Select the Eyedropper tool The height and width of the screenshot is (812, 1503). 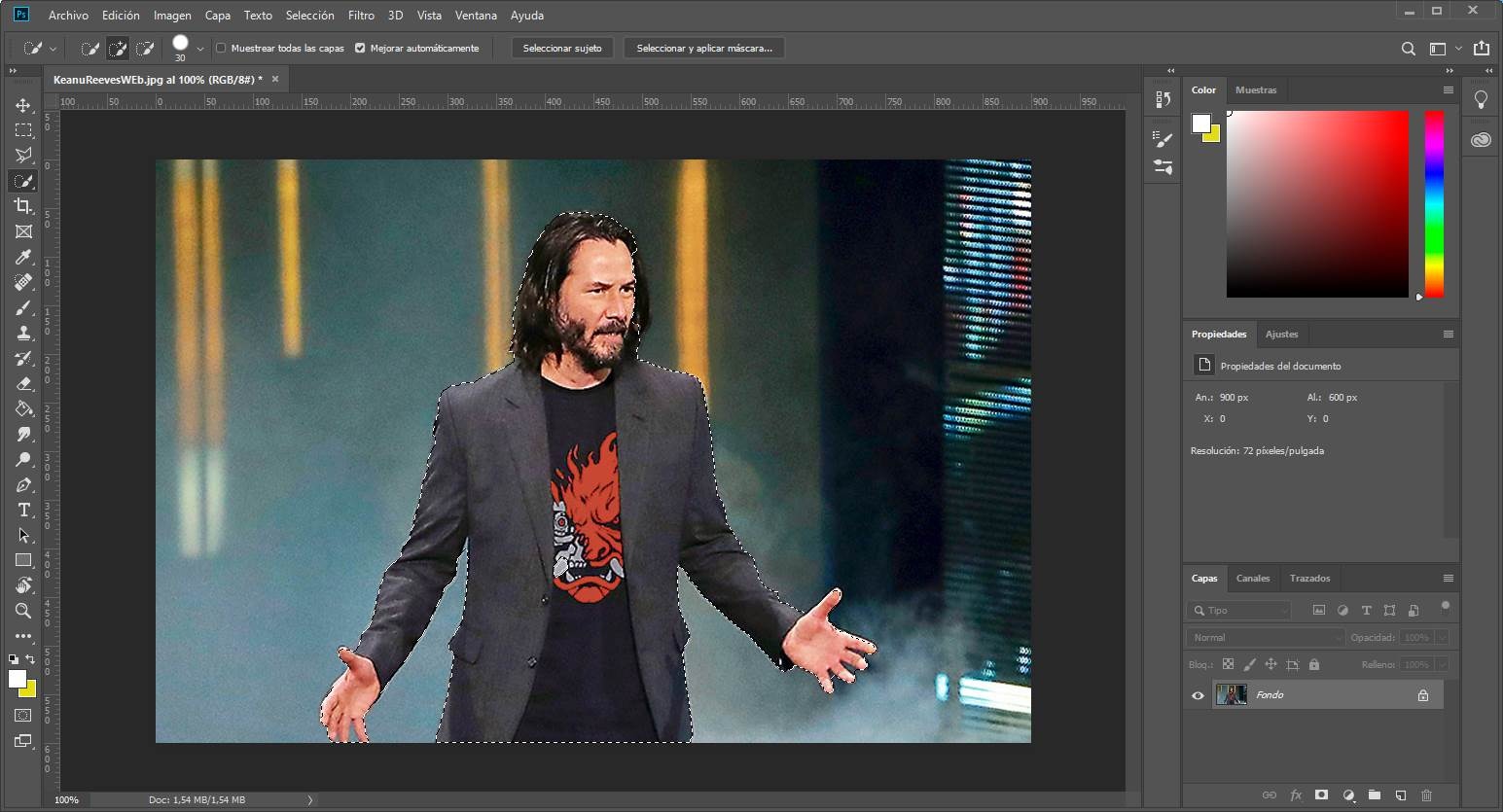23,257
